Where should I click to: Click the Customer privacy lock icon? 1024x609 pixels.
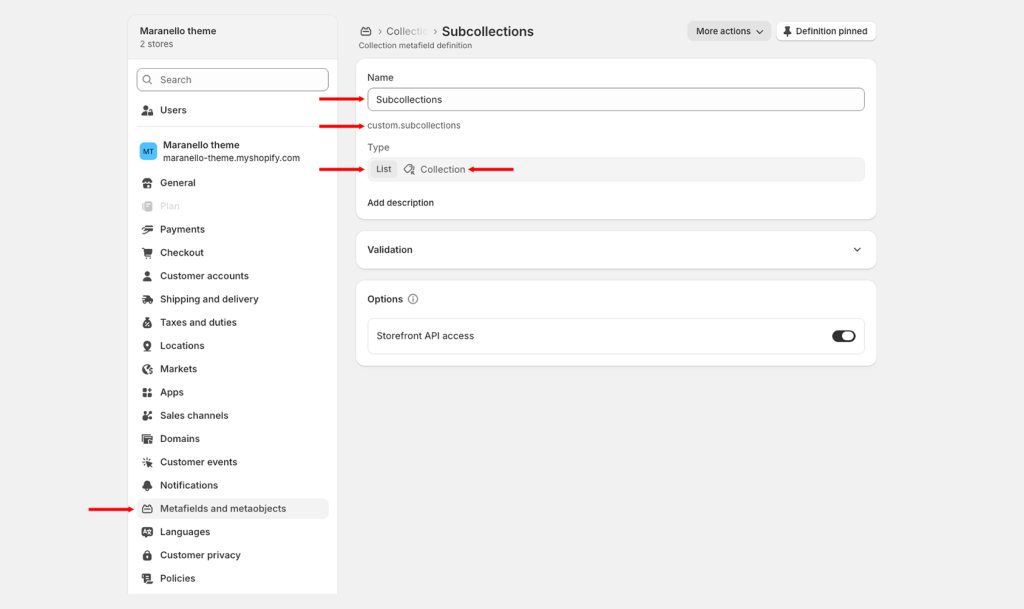pos(147,555)
